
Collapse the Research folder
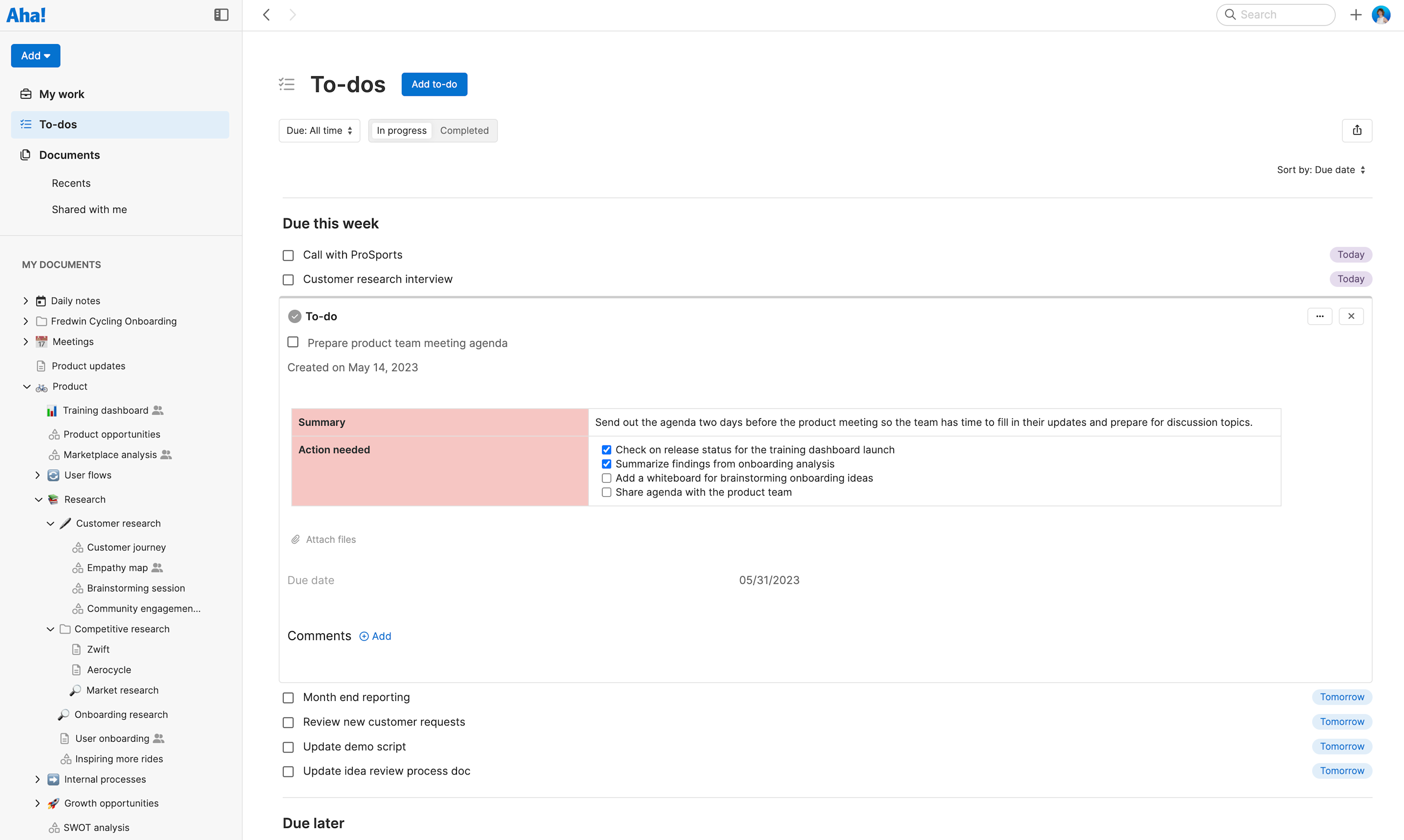pos(38,499)
